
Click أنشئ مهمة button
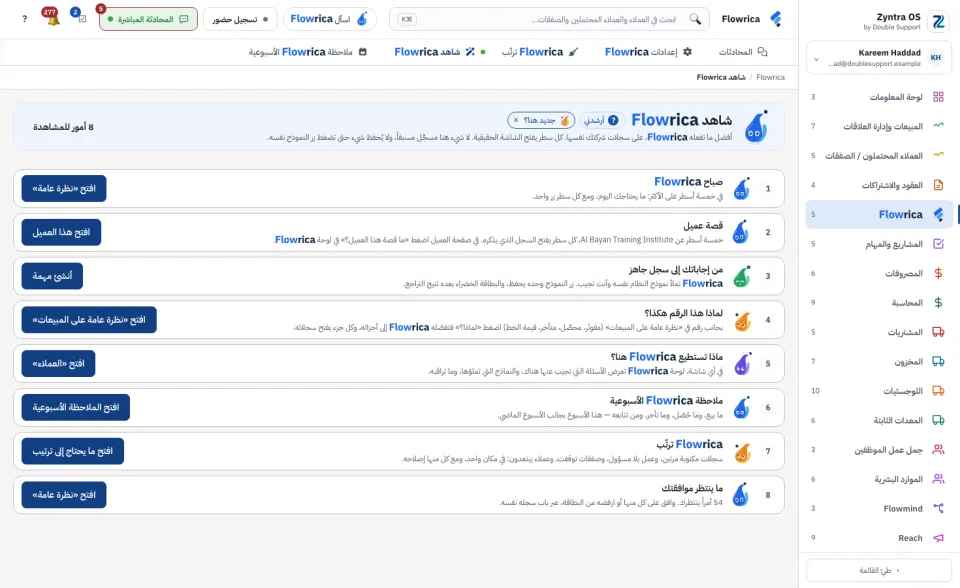click(x=52, y=276)
